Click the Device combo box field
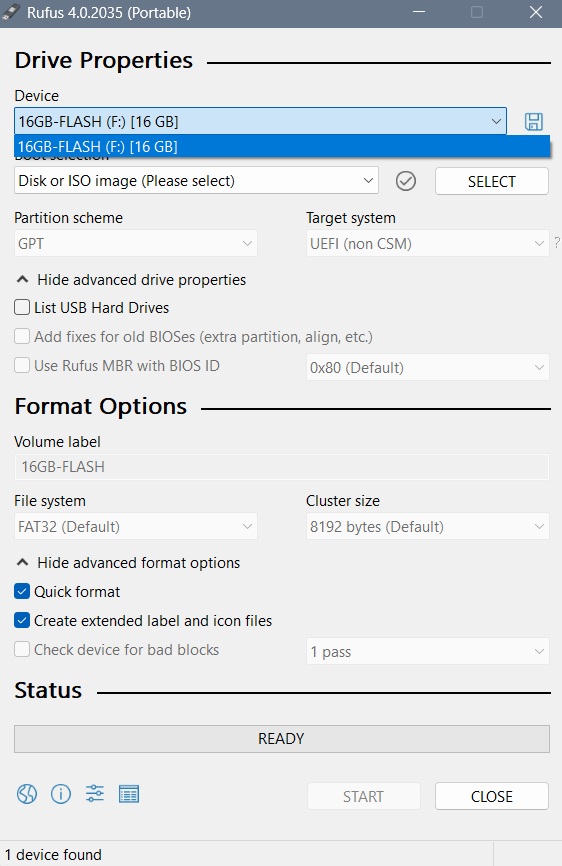This screenshot has width=562, height=866. coord(260,121)
